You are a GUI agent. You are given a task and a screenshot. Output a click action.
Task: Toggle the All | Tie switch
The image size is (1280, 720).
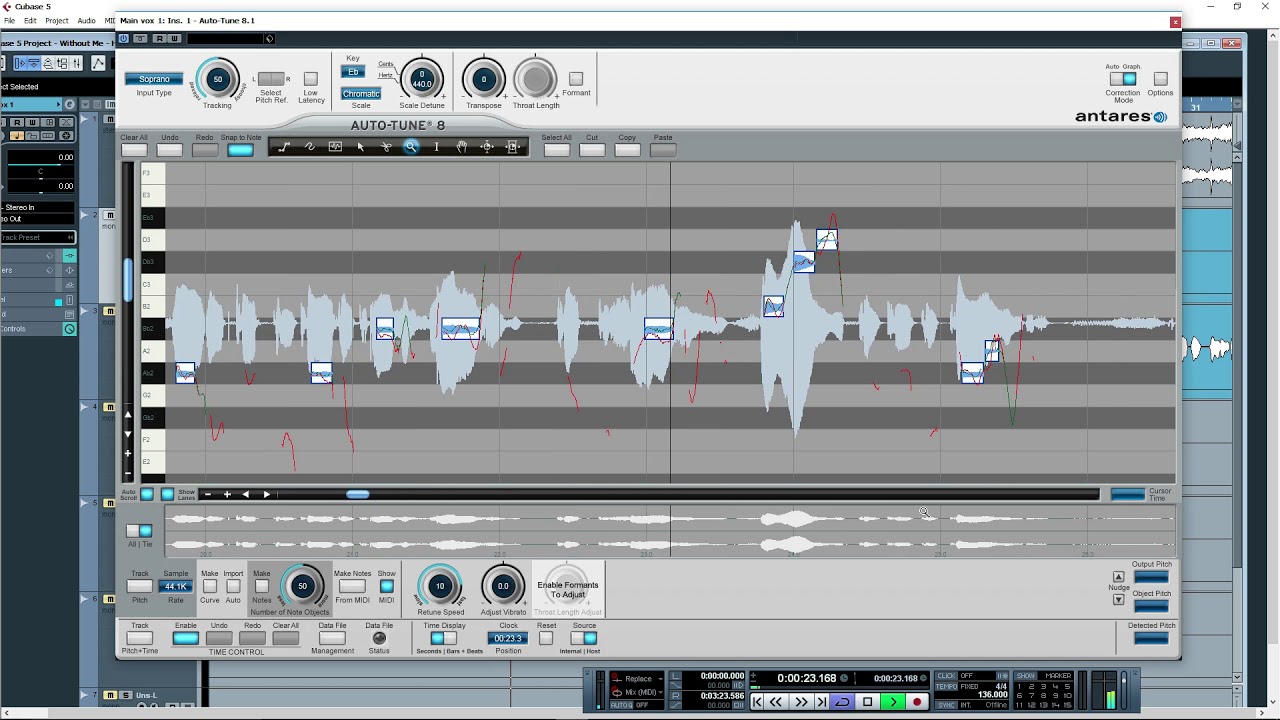tap(139, 531)
